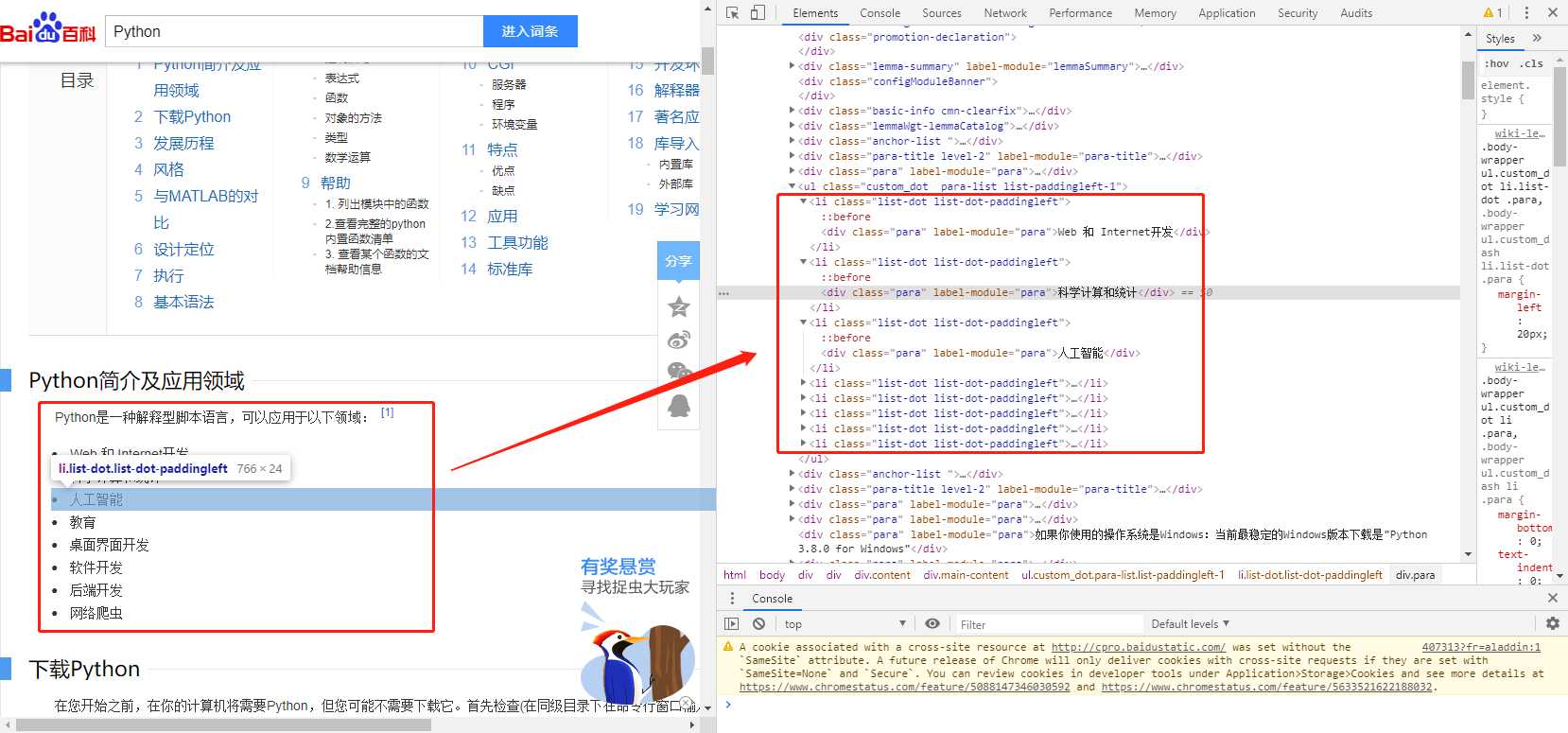Create live expression with eye icon
1568x733 pixels.
point(932,623)
